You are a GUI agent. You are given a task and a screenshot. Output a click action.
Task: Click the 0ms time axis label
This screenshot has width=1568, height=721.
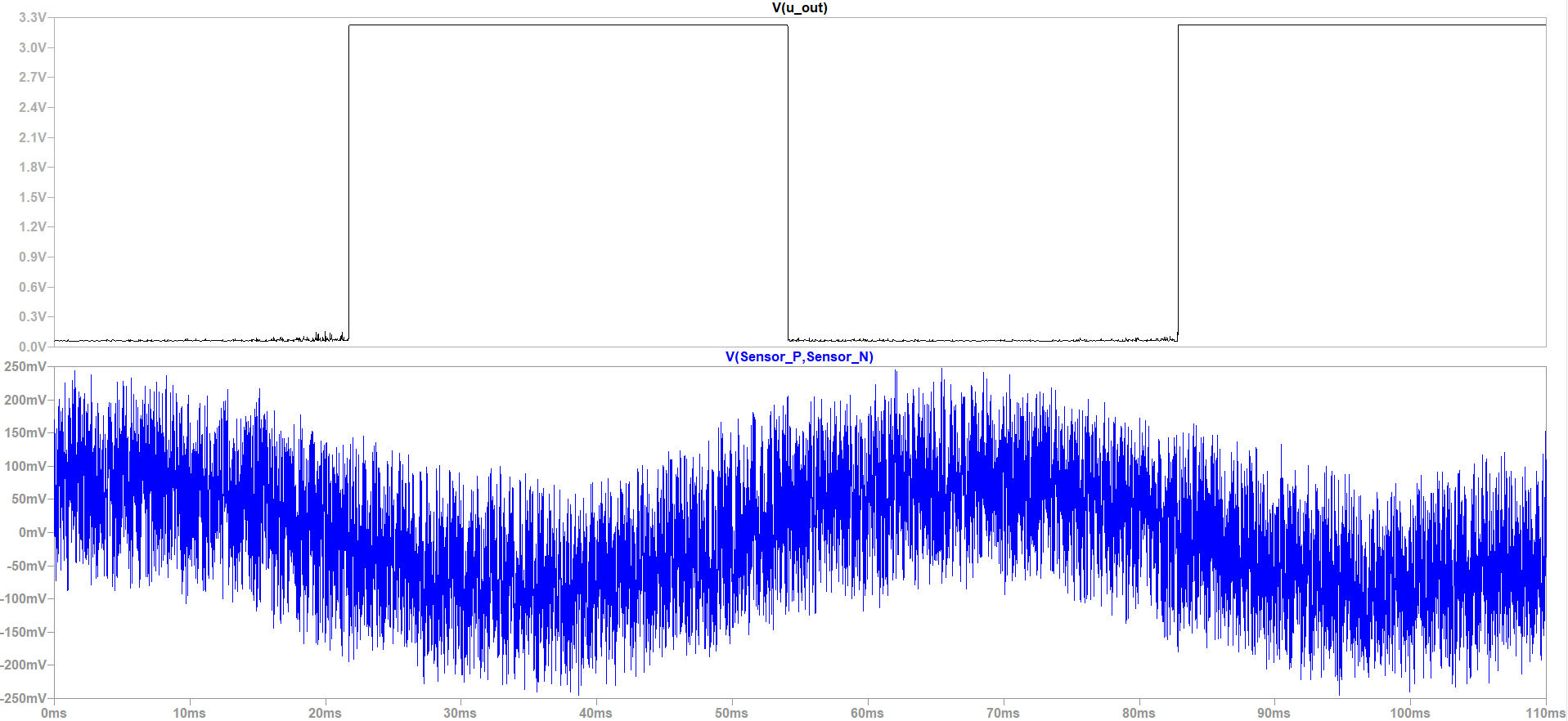(x=54, y=713)
